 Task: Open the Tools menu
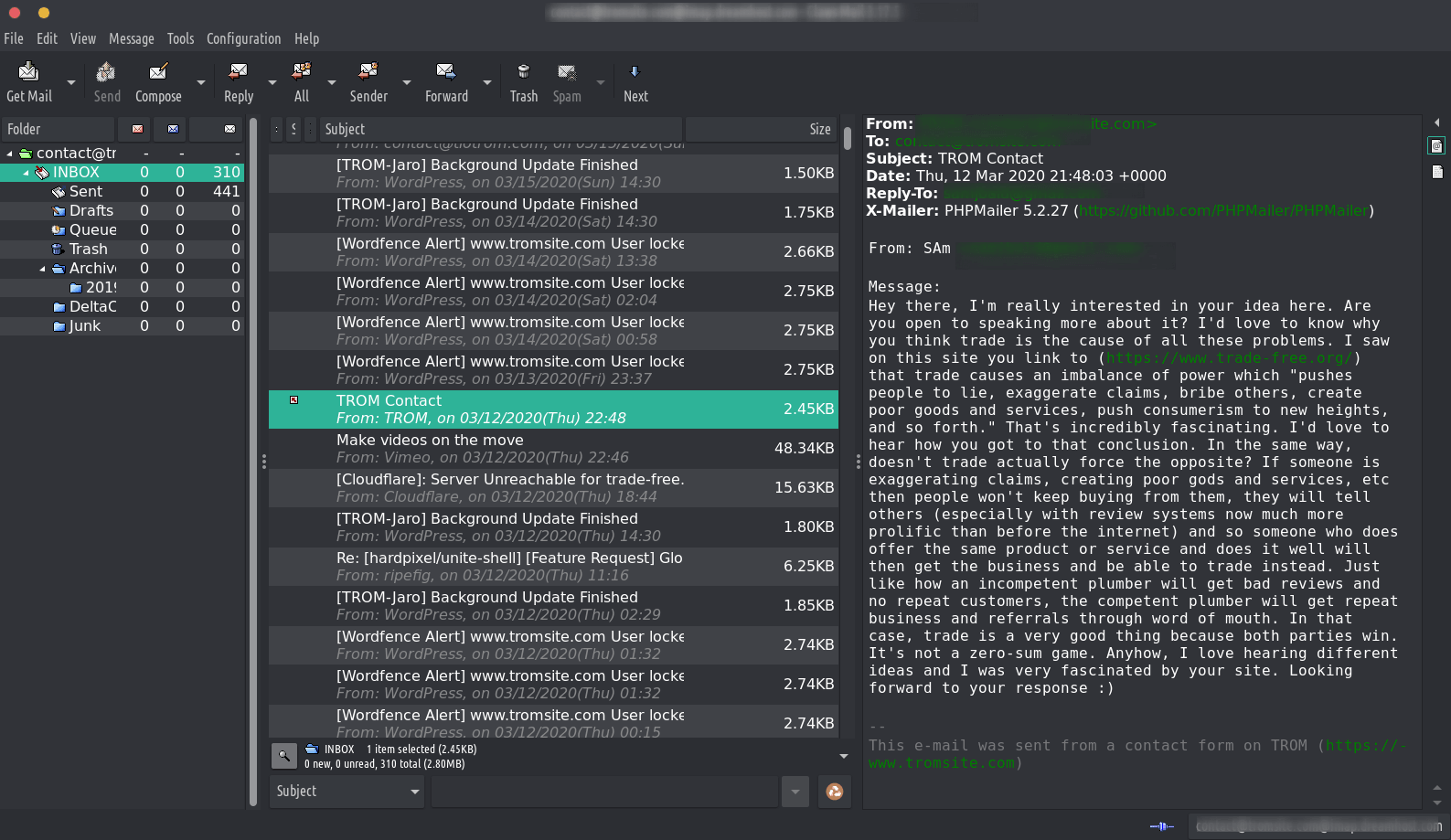click(180, 38)
